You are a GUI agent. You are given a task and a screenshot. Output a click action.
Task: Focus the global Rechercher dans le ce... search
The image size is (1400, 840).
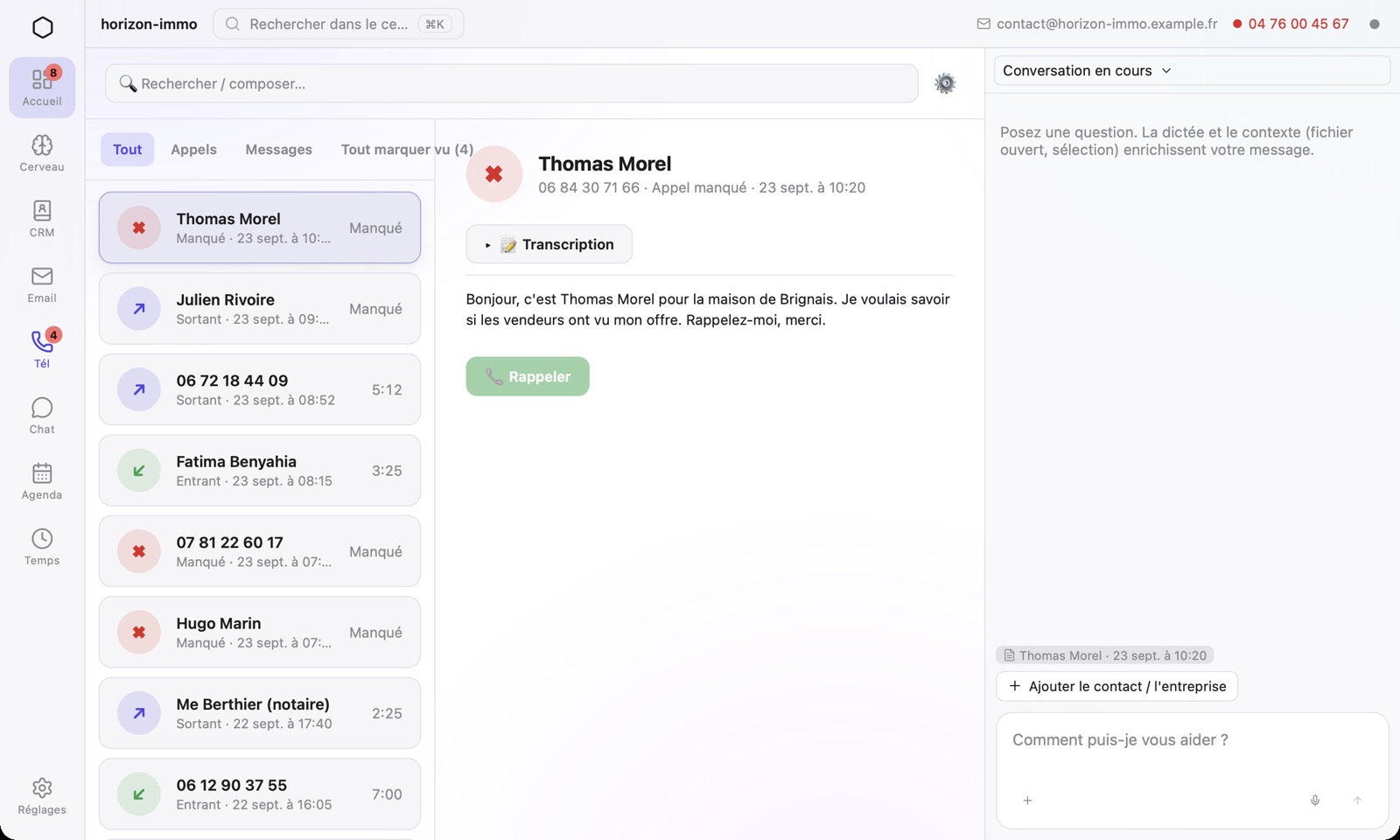click(339, 24)
